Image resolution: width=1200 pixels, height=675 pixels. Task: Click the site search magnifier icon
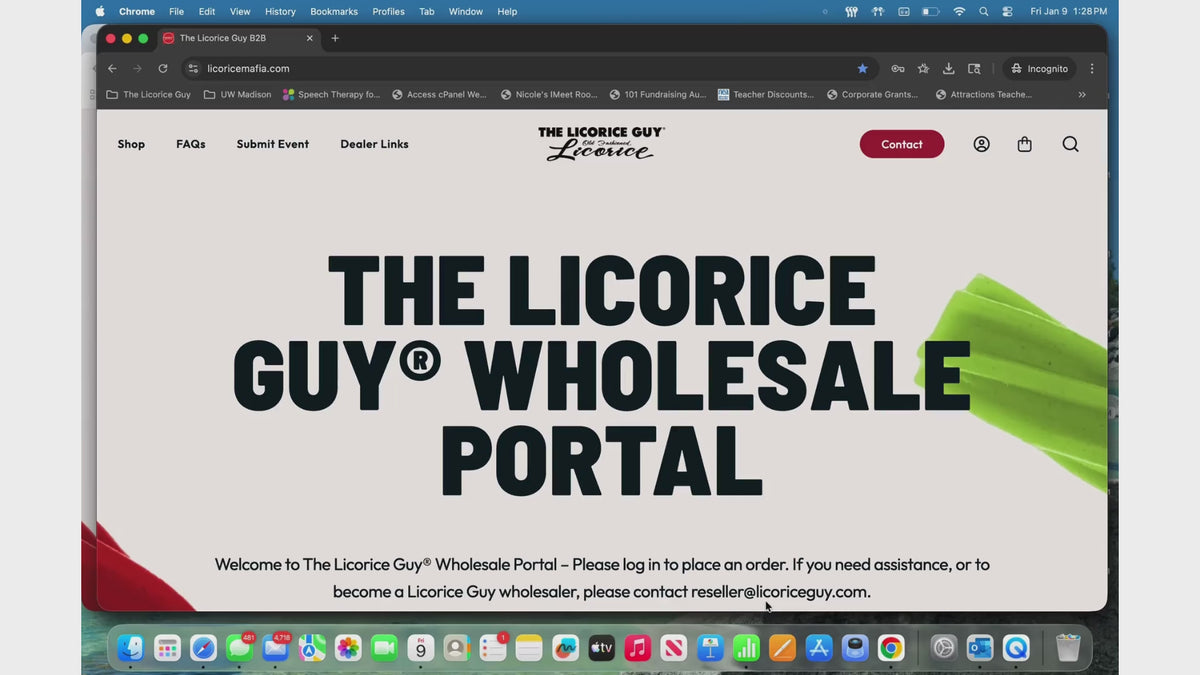(x=1070, y=144)
